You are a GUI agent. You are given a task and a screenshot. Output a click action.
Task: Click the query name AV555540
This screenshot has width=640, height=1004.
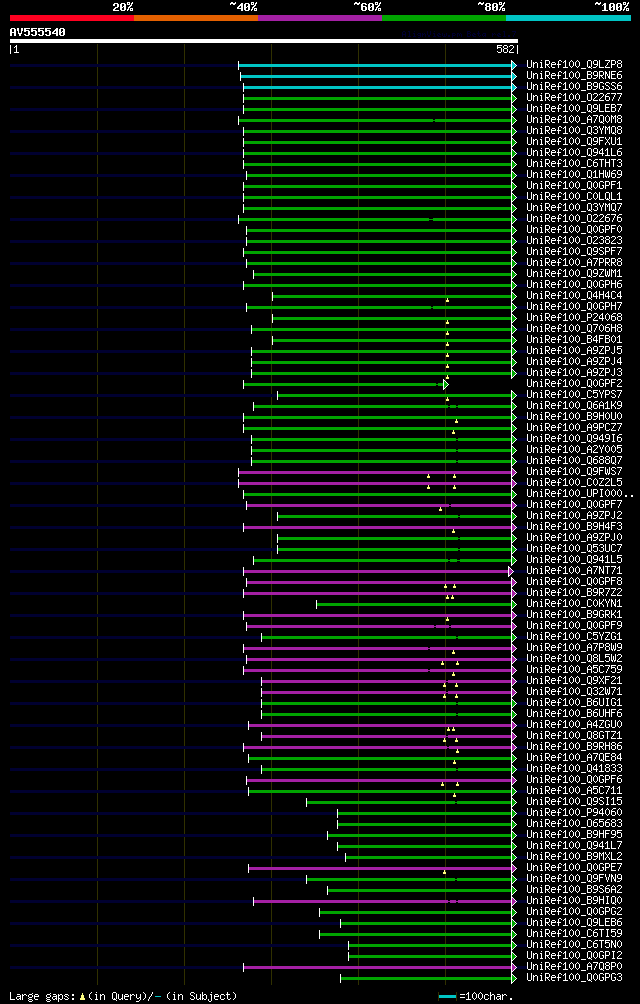pyautogui.click(x=37, y=31)
